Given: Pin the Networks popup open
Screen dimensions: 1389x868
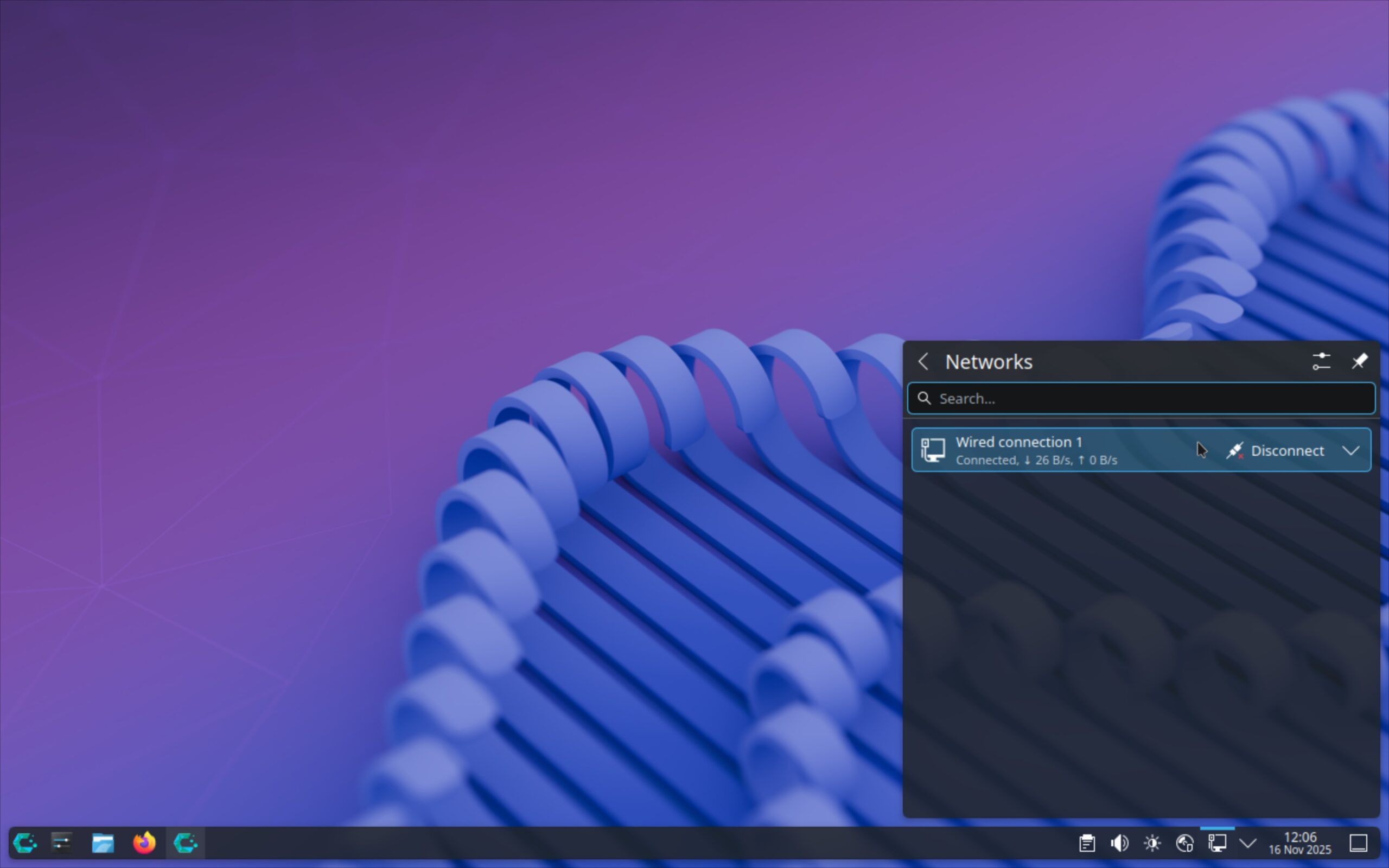Looking at the screenshot, I should click(1359, 362).
